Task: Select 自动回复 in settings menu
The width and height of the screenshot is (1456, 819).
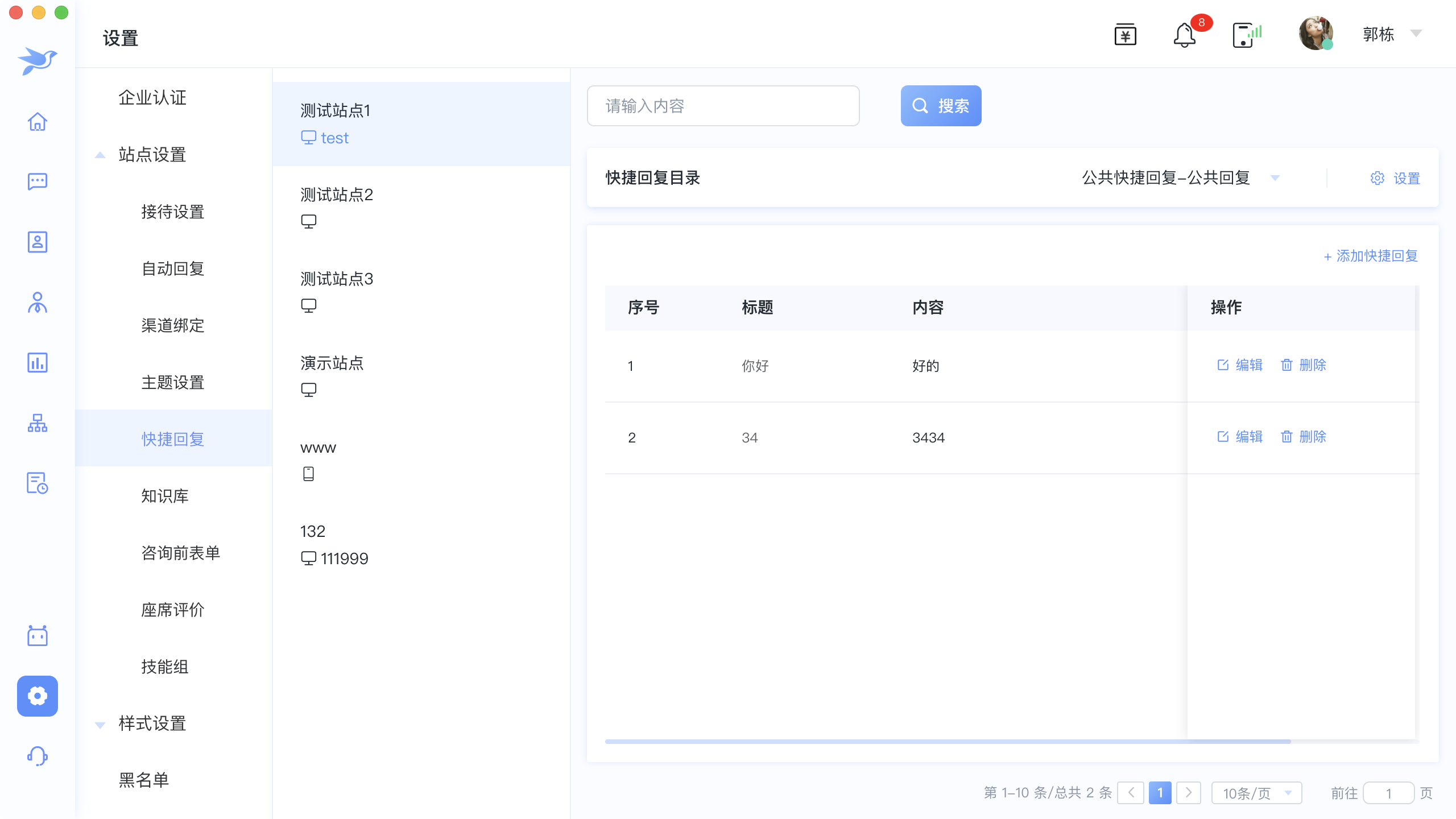Action: [x=173, y=268]
